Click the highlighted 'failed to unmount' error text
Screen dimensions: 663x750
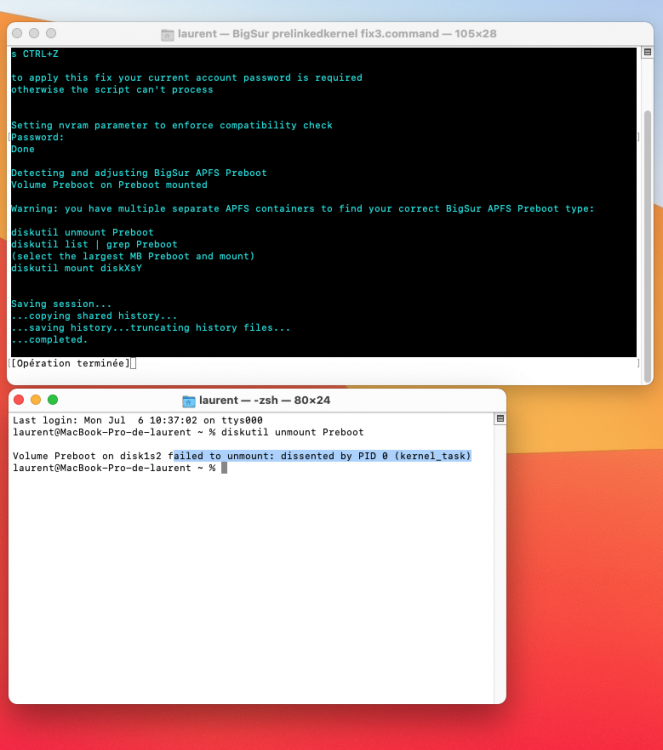[x=322, y=456]
